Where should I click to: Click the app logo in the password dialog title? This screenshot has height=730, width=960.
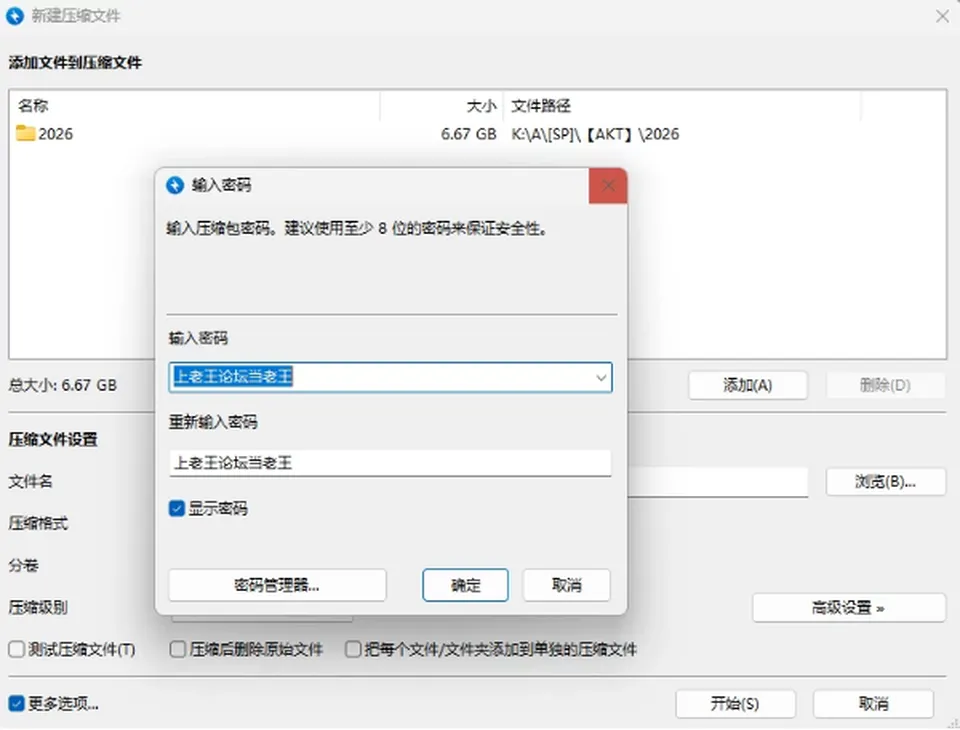(x=175, y=186)
